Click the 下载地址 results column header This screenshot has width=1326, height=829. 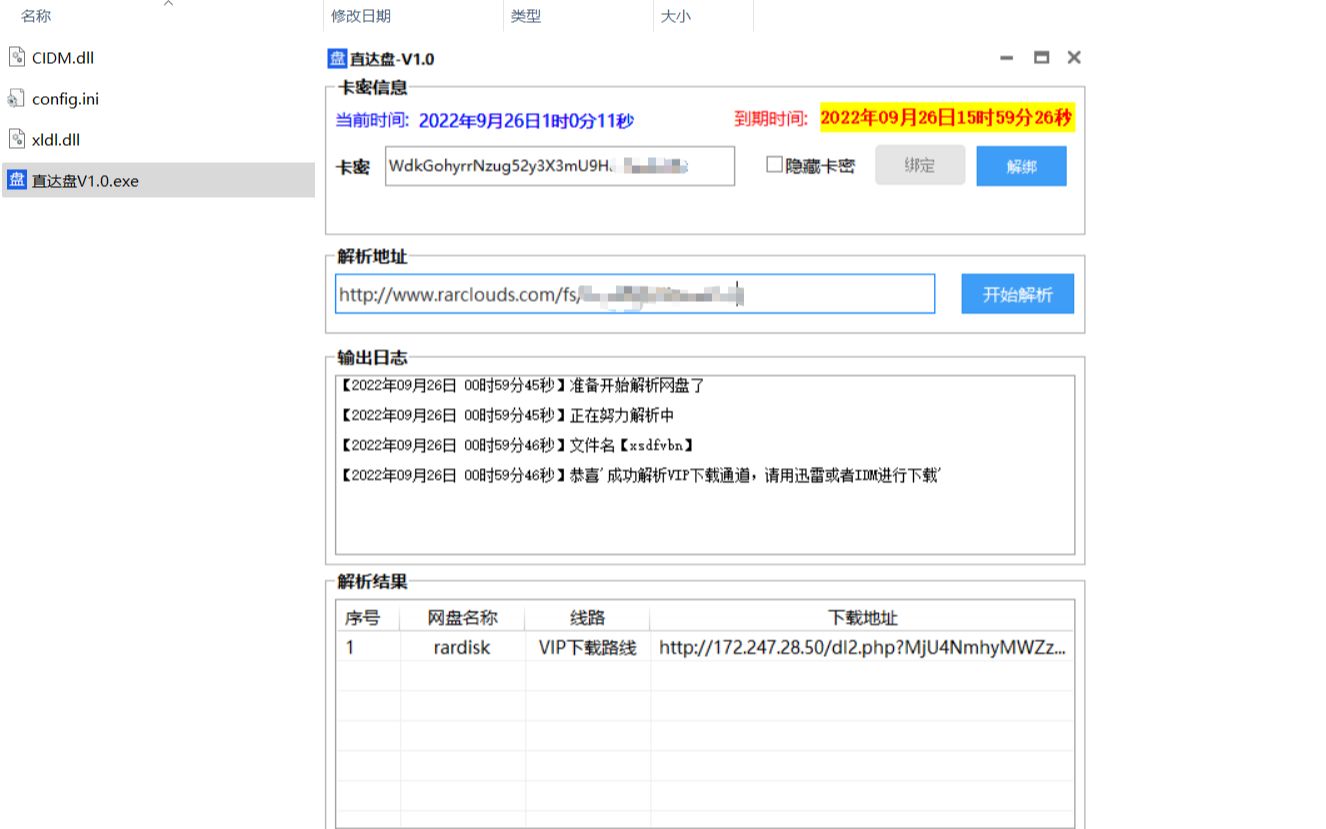(x=862, y=617)
